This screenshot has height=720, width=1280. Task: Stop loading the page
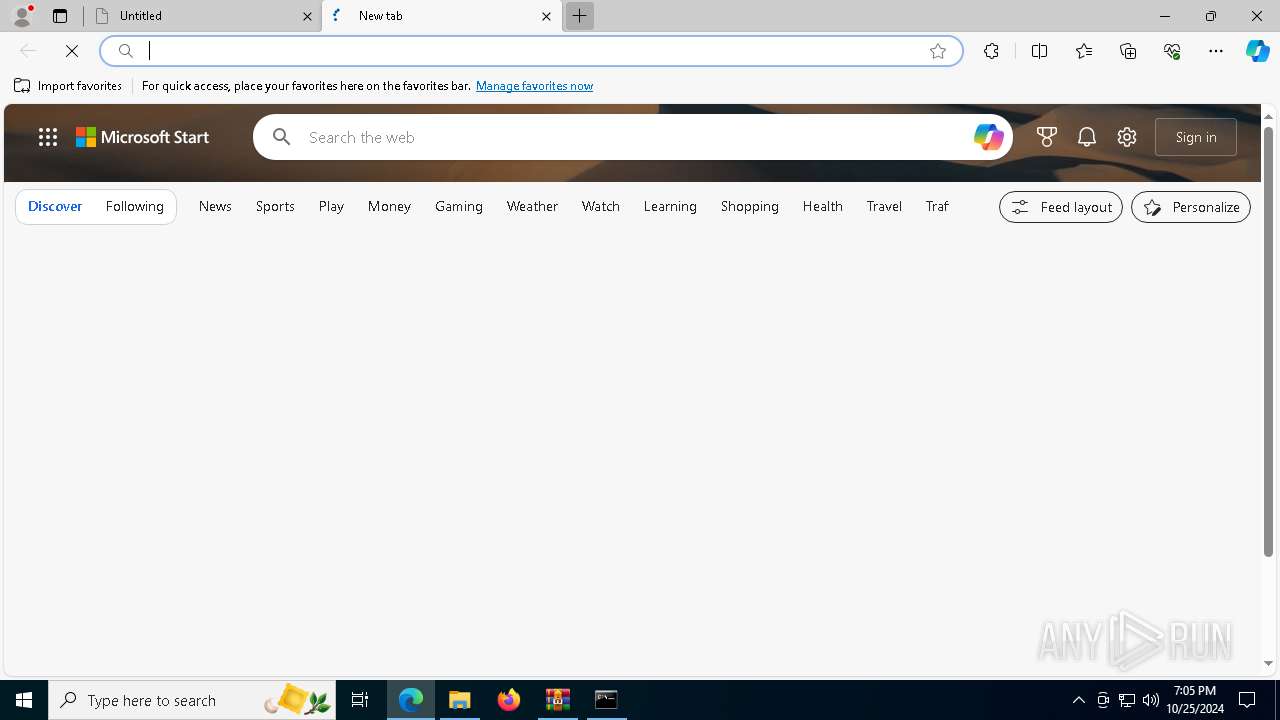coord(72,51)
